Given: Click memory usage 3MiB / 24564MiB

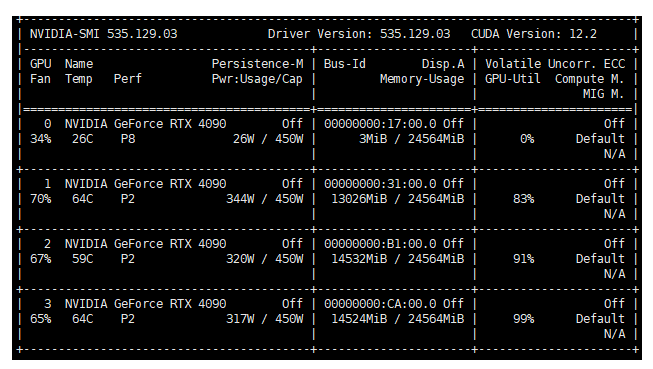Looking at the screenshot, I should click(411, 139).
